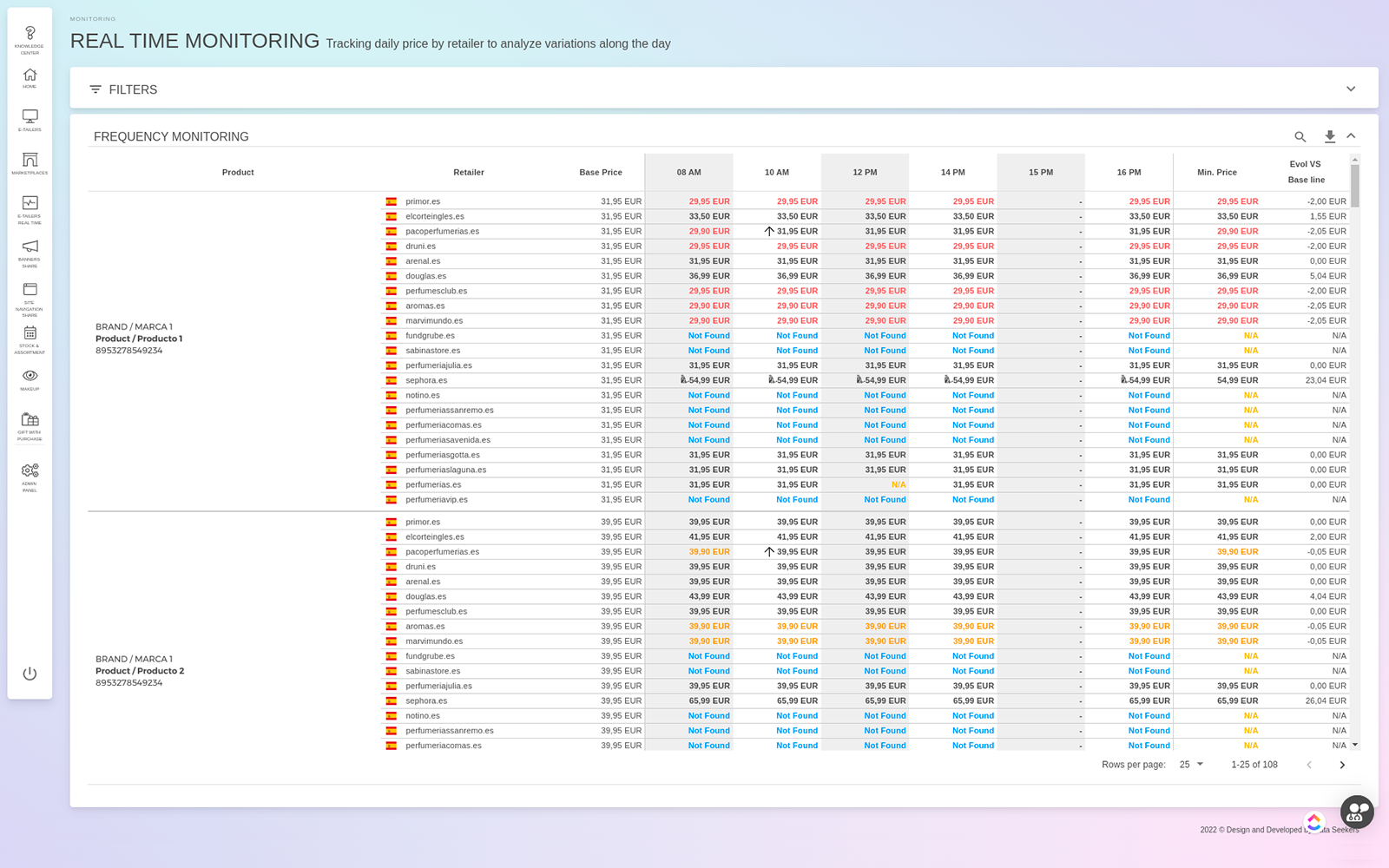The width and height of the screenshot is (1389, 868).
Task: Select the 08 AM column header
Action: coord(689,172)
